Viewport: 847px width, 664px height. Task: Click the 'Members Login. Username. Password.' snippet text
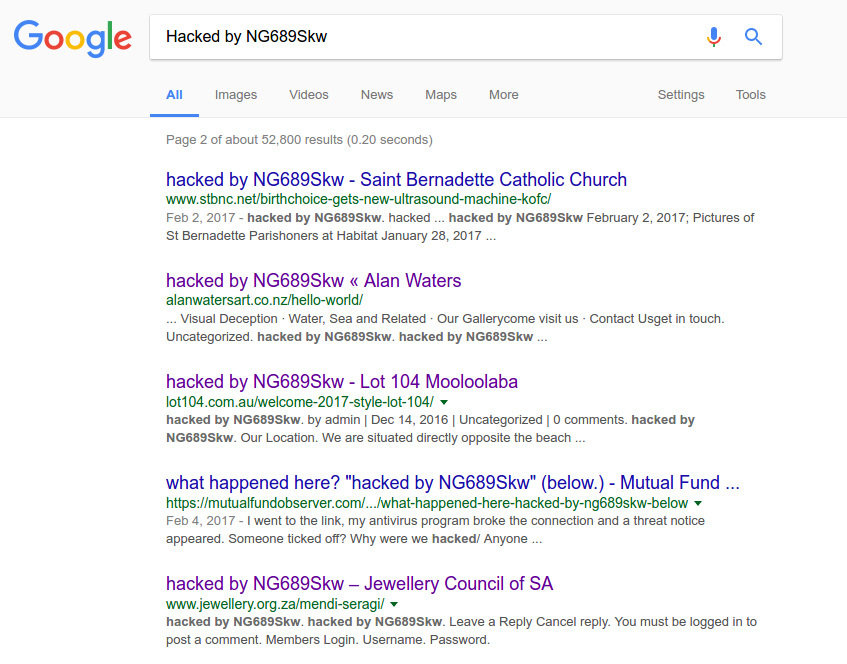coord(378,640)
